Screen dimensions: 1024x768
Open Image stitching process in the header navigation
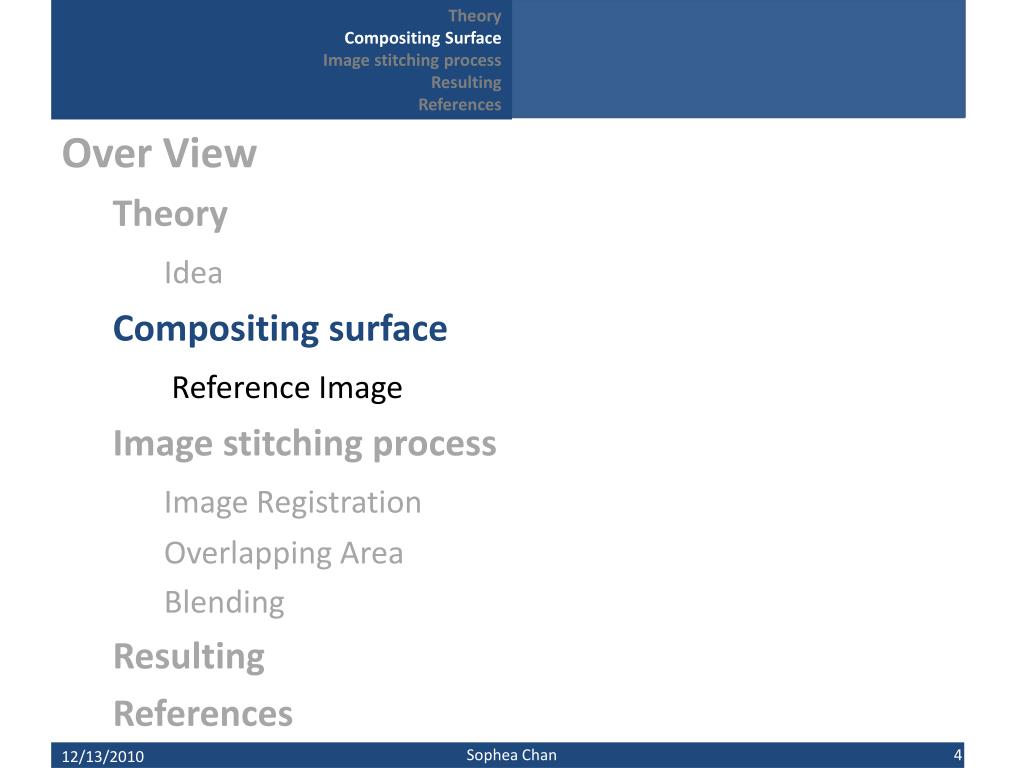click(x=412, y=60)
